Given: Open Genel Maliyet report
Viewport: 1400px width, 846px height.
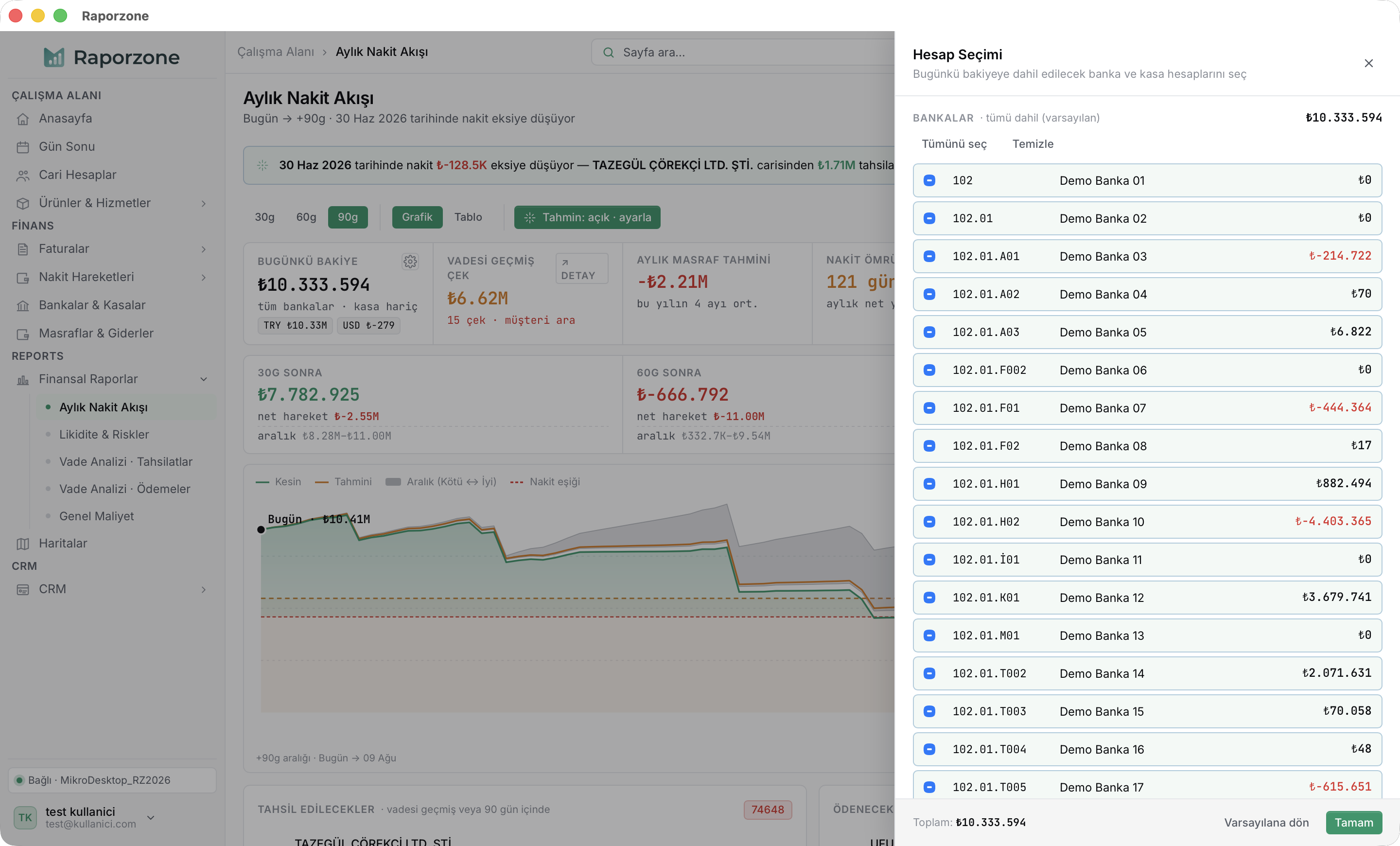Looking at the screenshot, I should pyautogui.click(x=97, y=516).
